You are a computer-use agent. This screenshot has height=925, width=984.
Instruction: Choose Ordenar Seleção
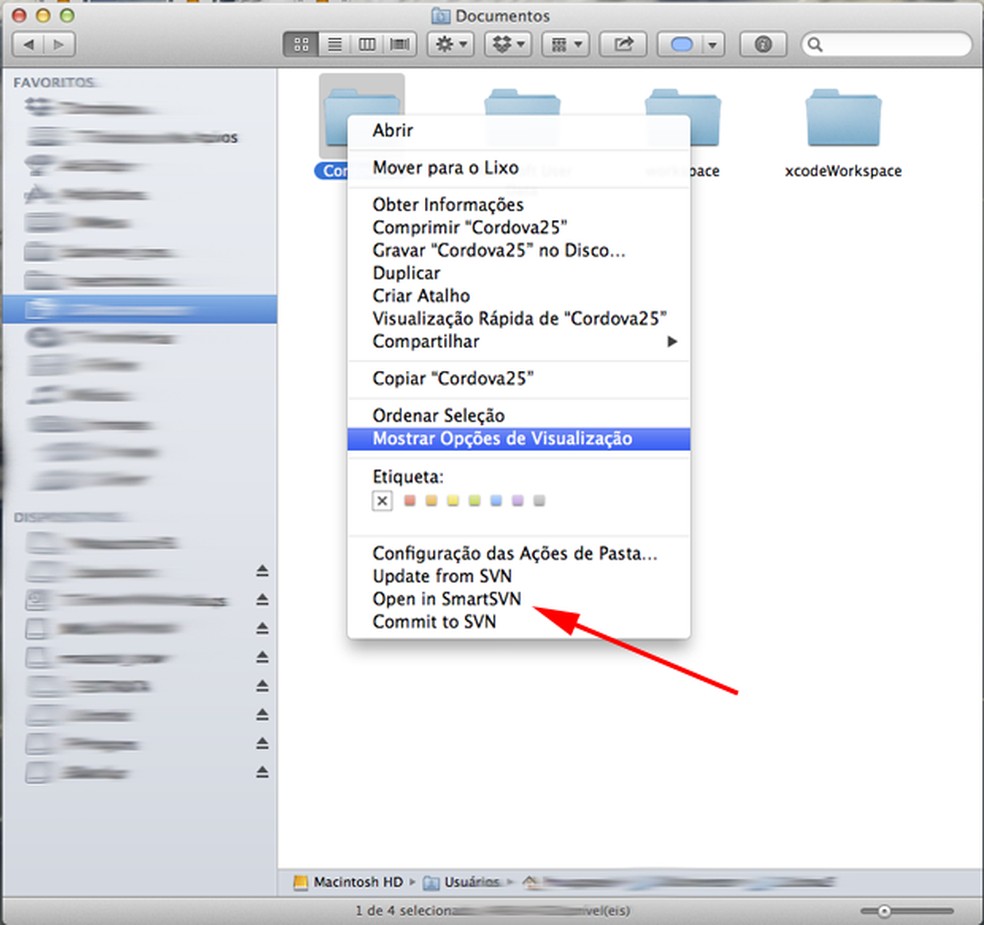tap(519, 415)
